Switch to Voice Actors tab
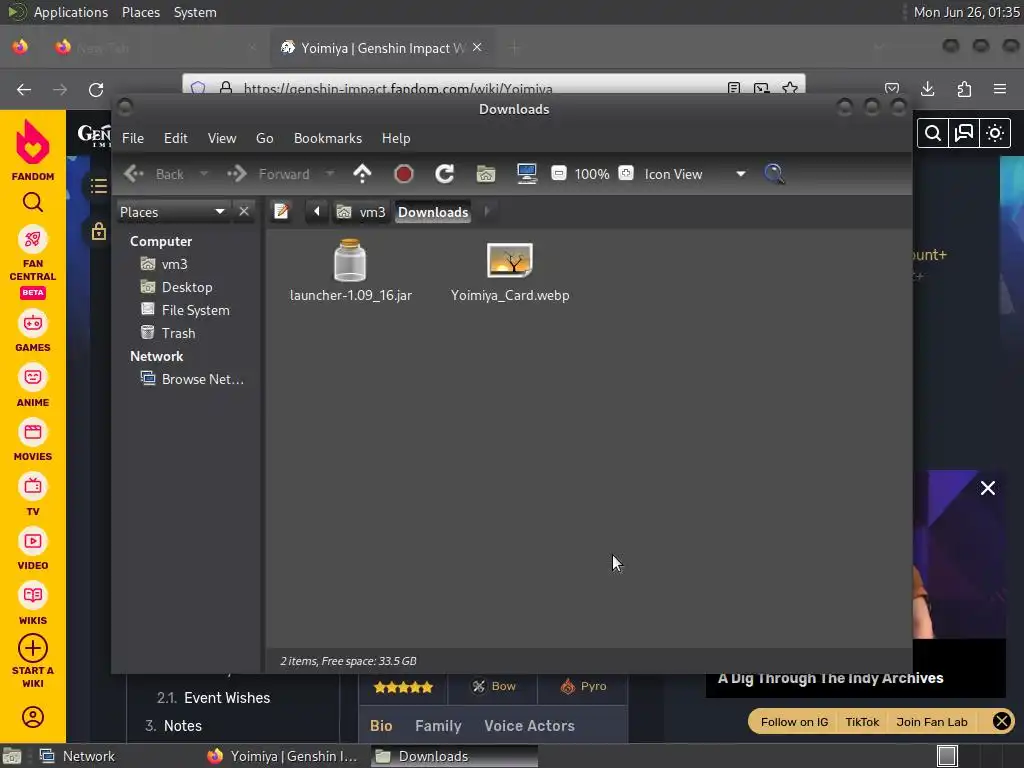The image size is (1024, 768). coord(529,726)
